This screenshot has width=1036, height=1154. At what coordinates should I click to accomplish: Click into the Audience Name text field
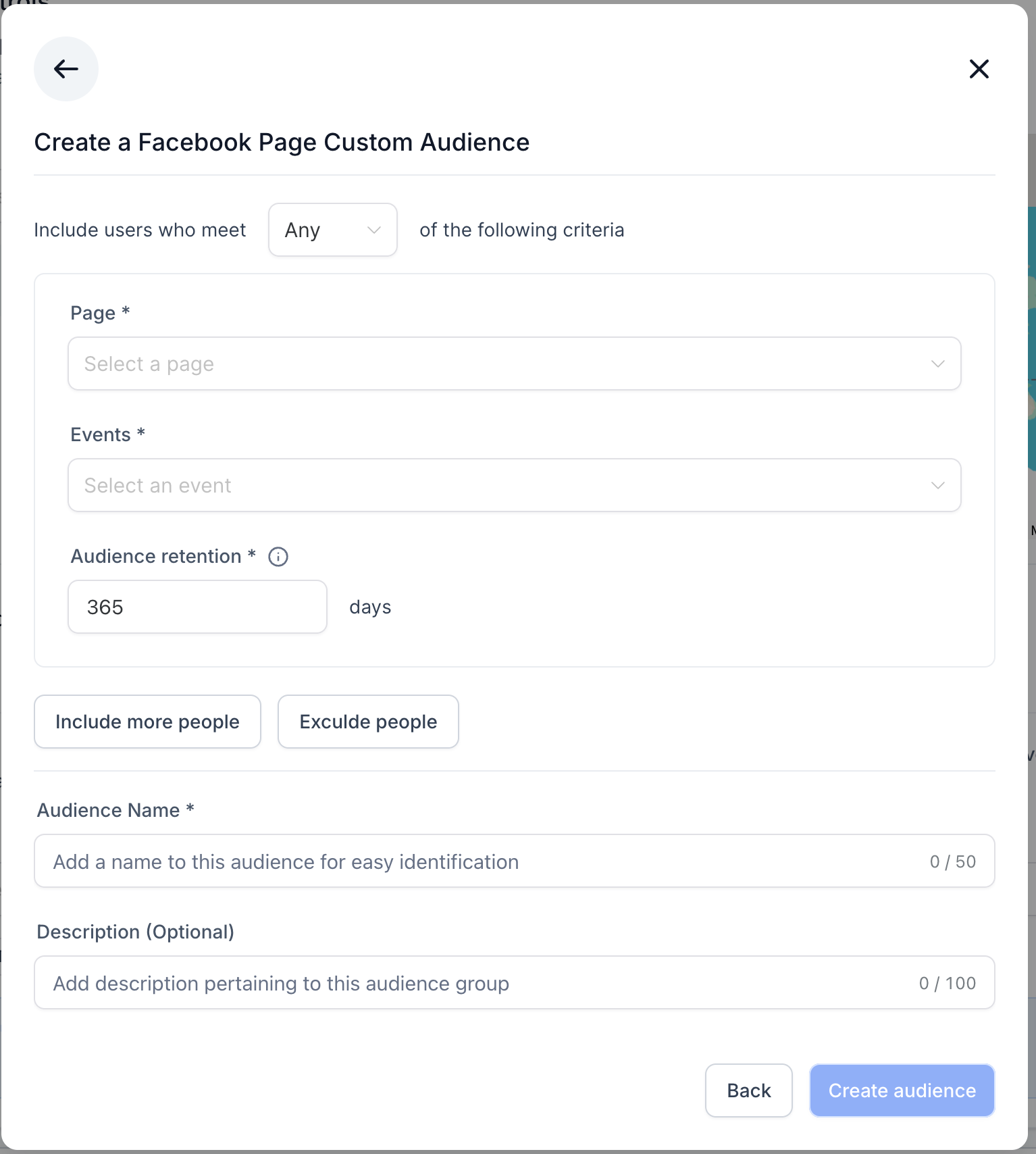point(473,861)
